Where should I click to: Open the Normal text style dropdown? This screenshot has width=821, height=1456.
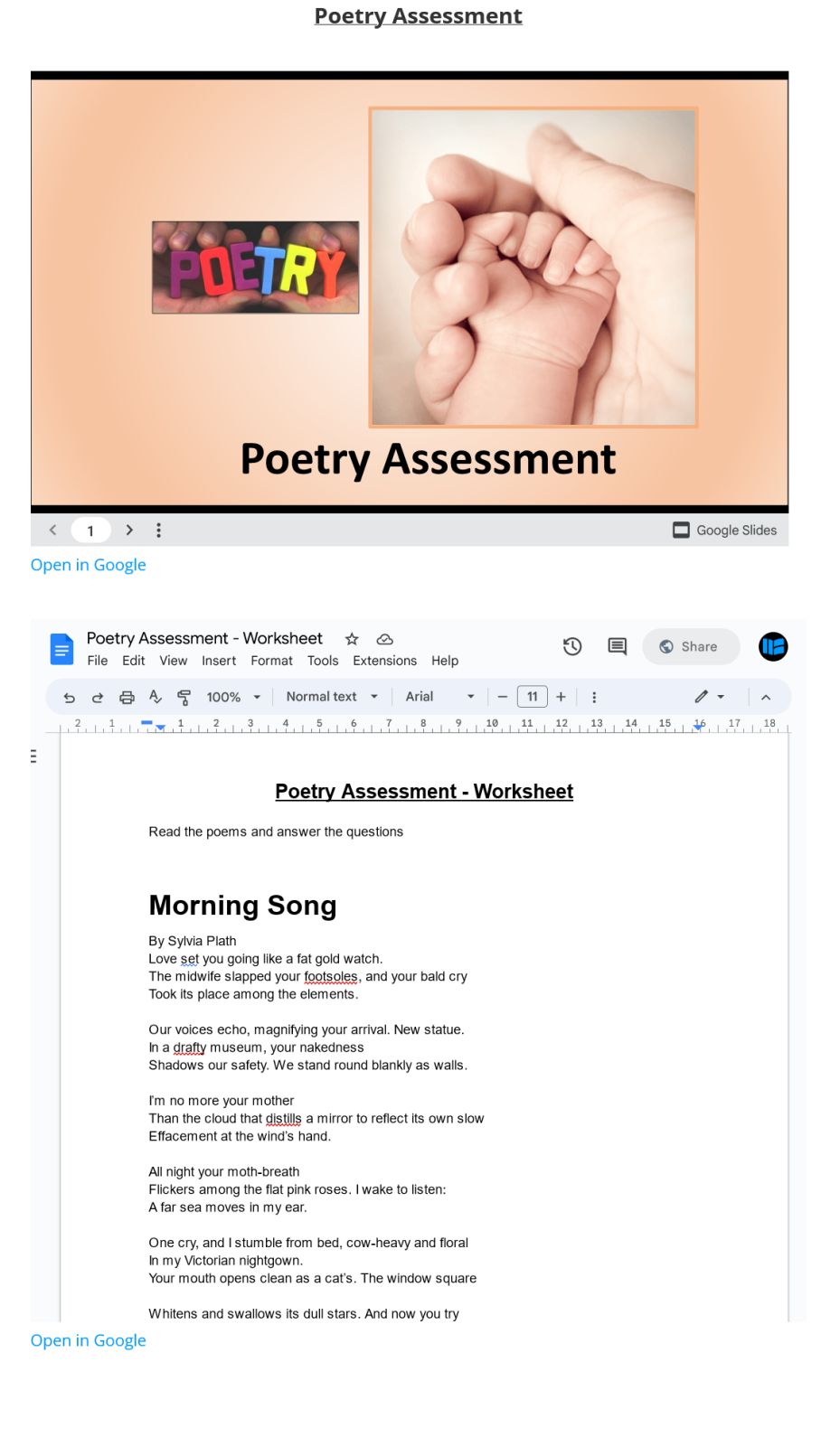(x=331, y=697)
